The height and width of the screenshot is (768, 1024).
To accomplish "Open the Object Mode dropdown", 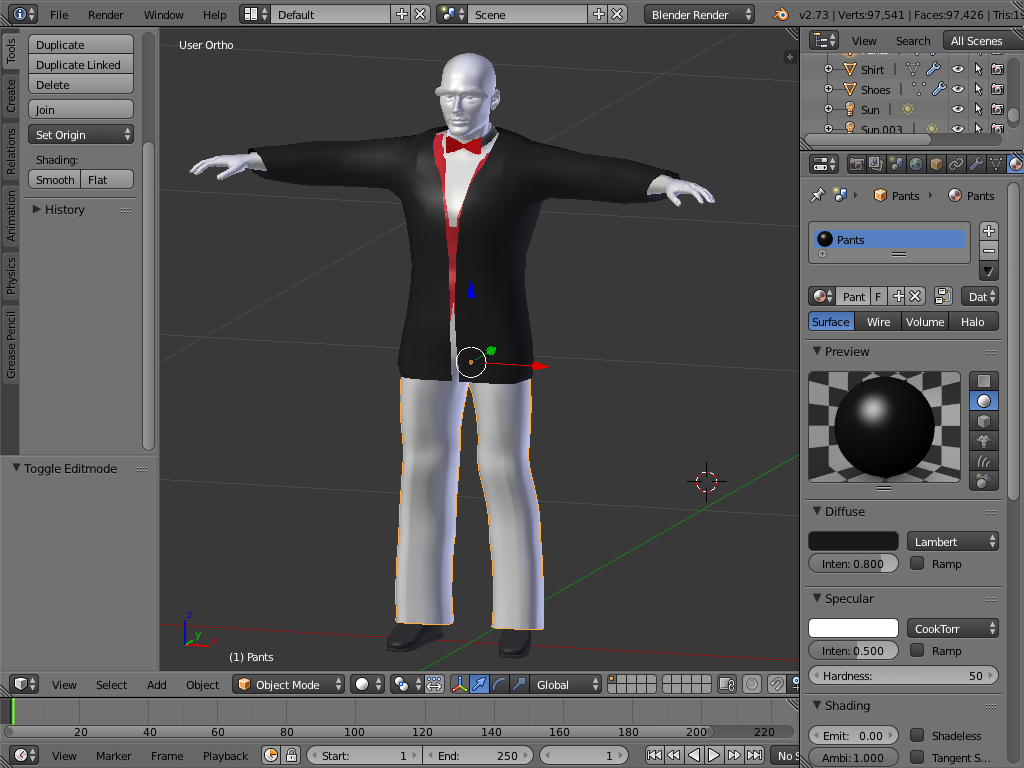I will (289, 685).
